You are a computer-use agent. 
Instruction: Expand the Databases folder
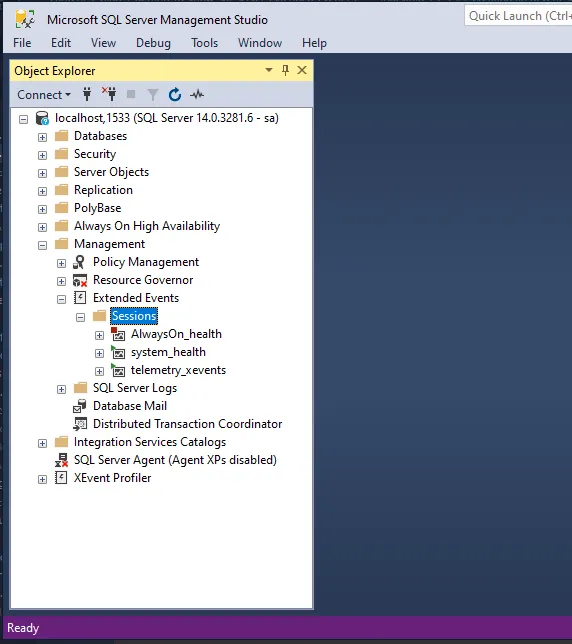[42, 137]
